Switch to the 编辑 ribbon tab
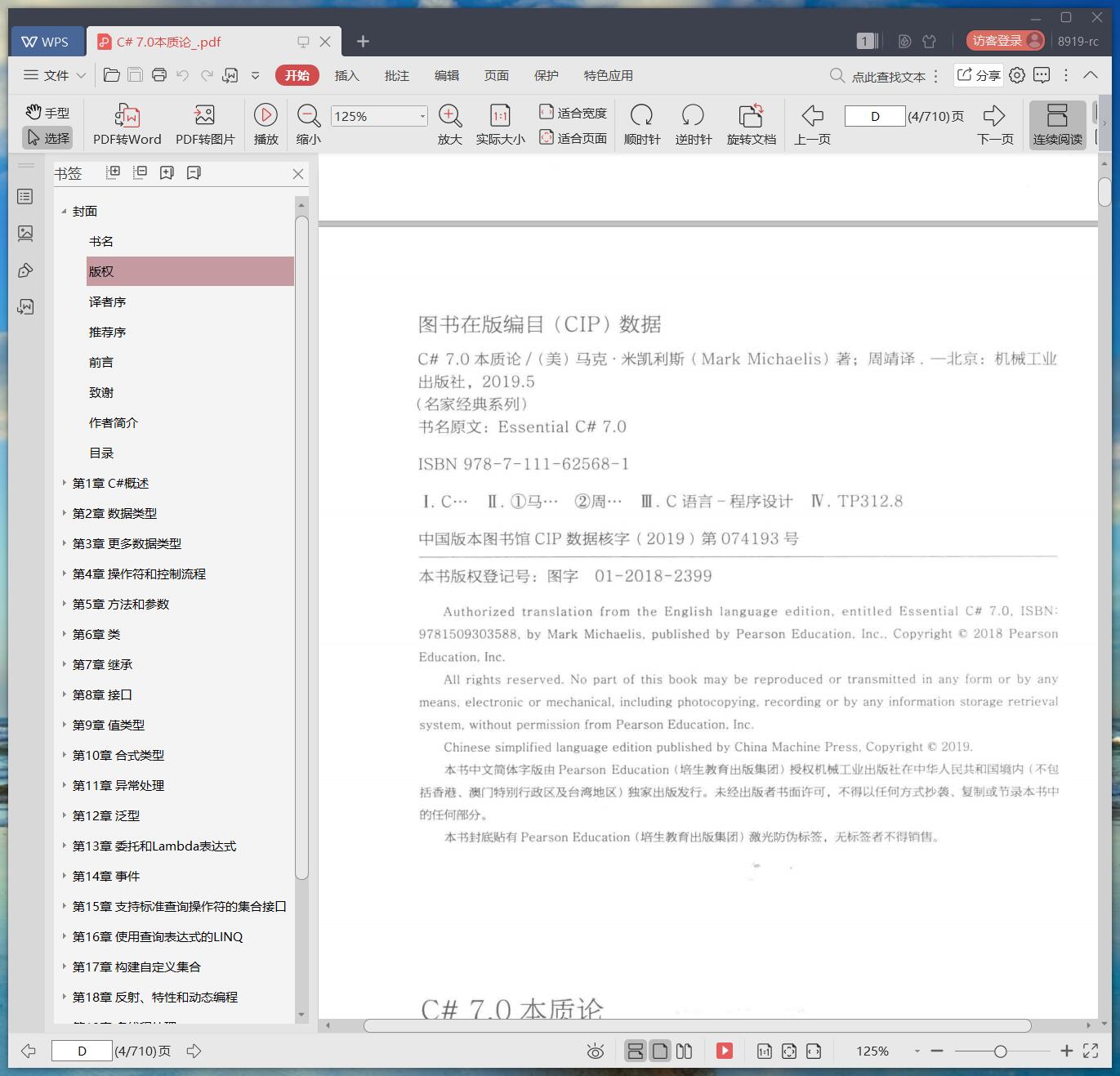This screenshot has width=1120, height=1076. (x=446, y=75)
